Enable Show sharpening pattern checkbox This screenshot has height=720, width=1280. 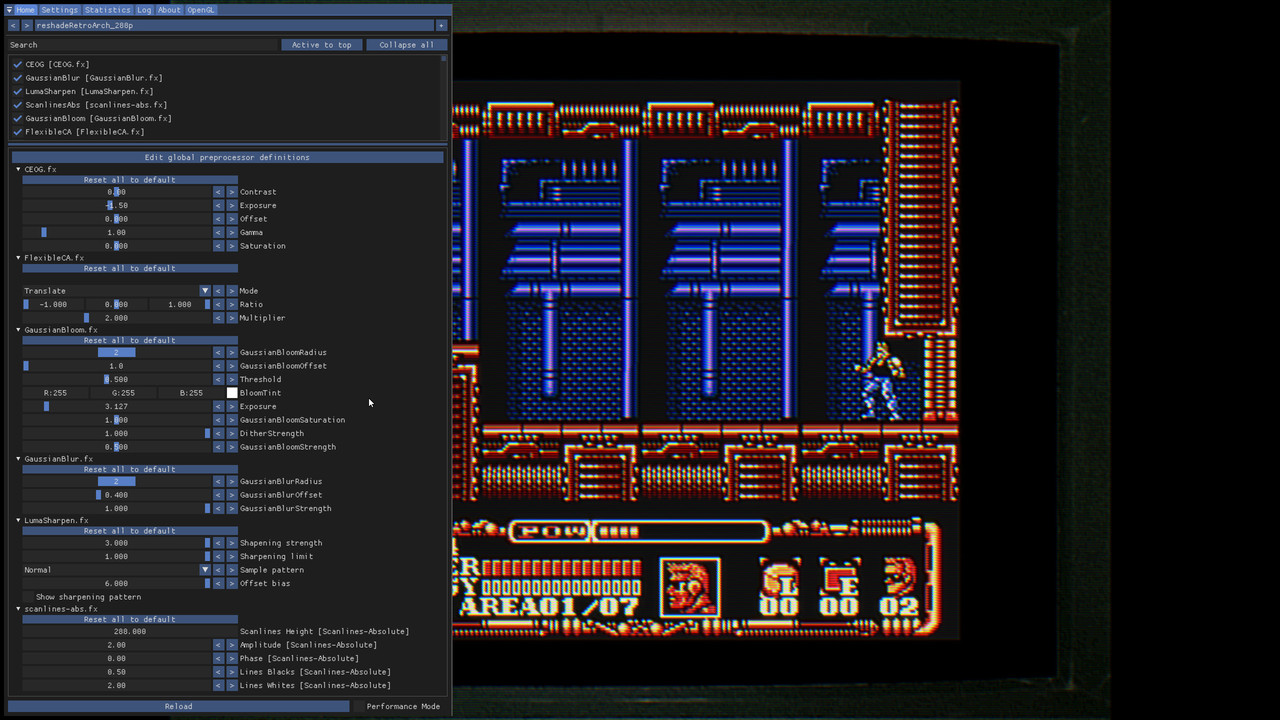28,597
